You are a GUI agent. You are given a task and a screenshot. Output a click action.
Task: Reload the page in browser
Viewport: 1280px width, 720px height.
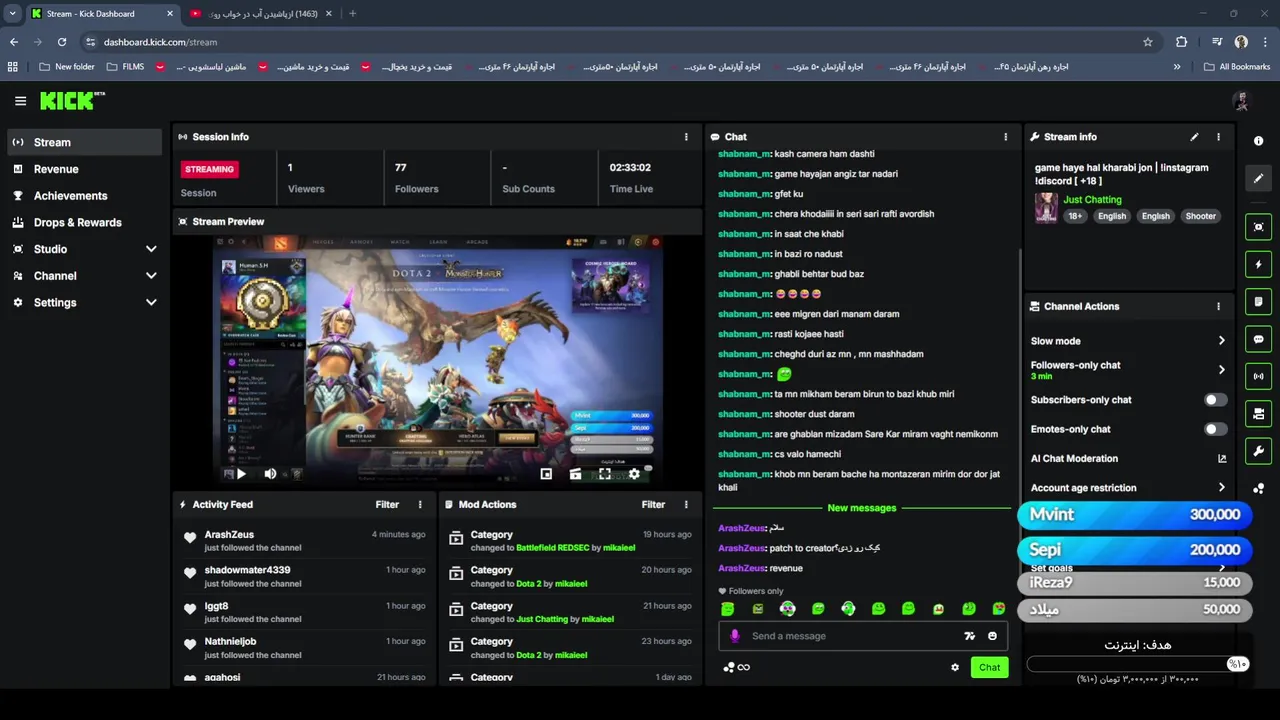point(62,42)
